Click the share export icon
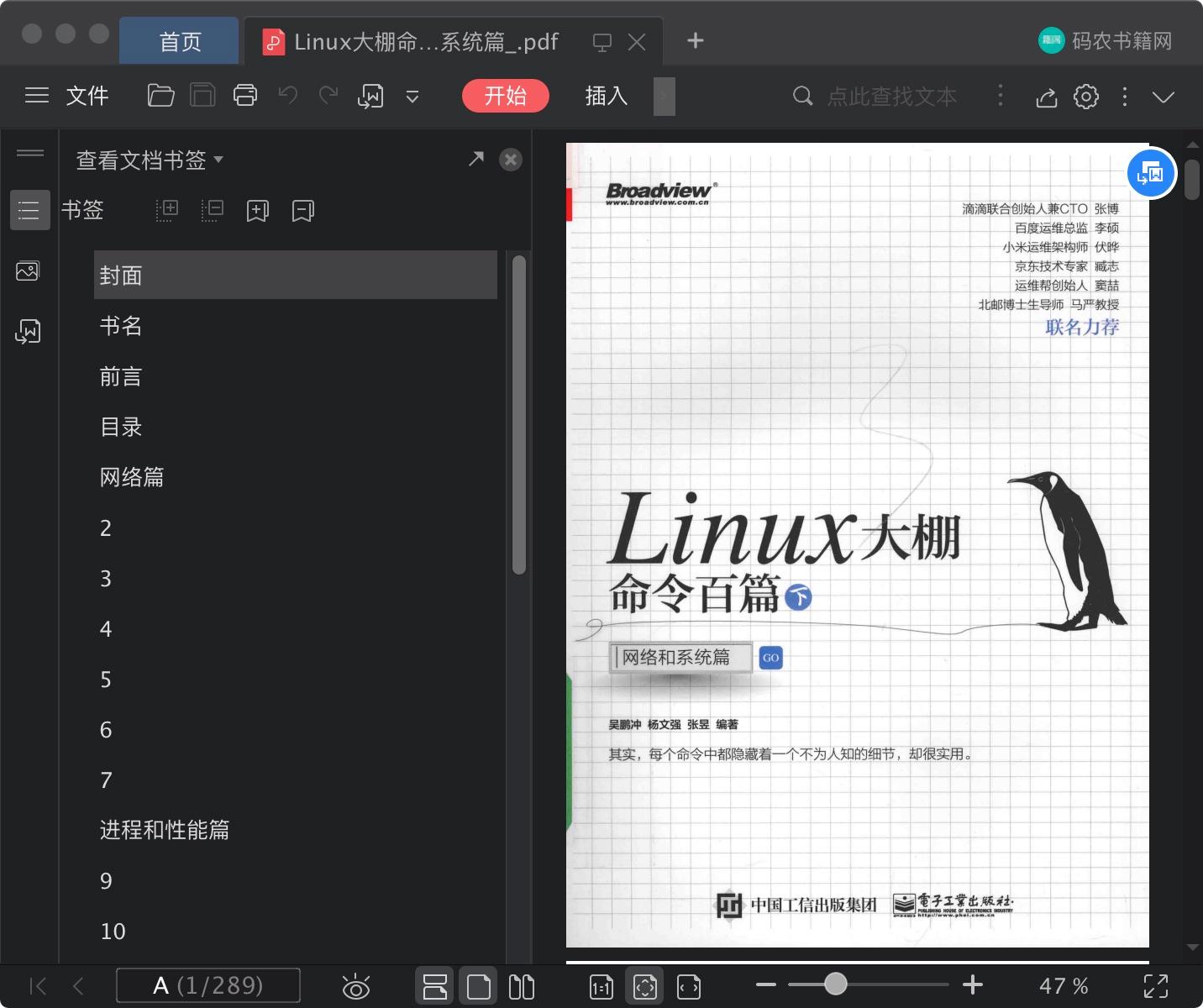The width and height of the screenshot is (1203, 1008). pyautogui.click(x=1046, y=97)
